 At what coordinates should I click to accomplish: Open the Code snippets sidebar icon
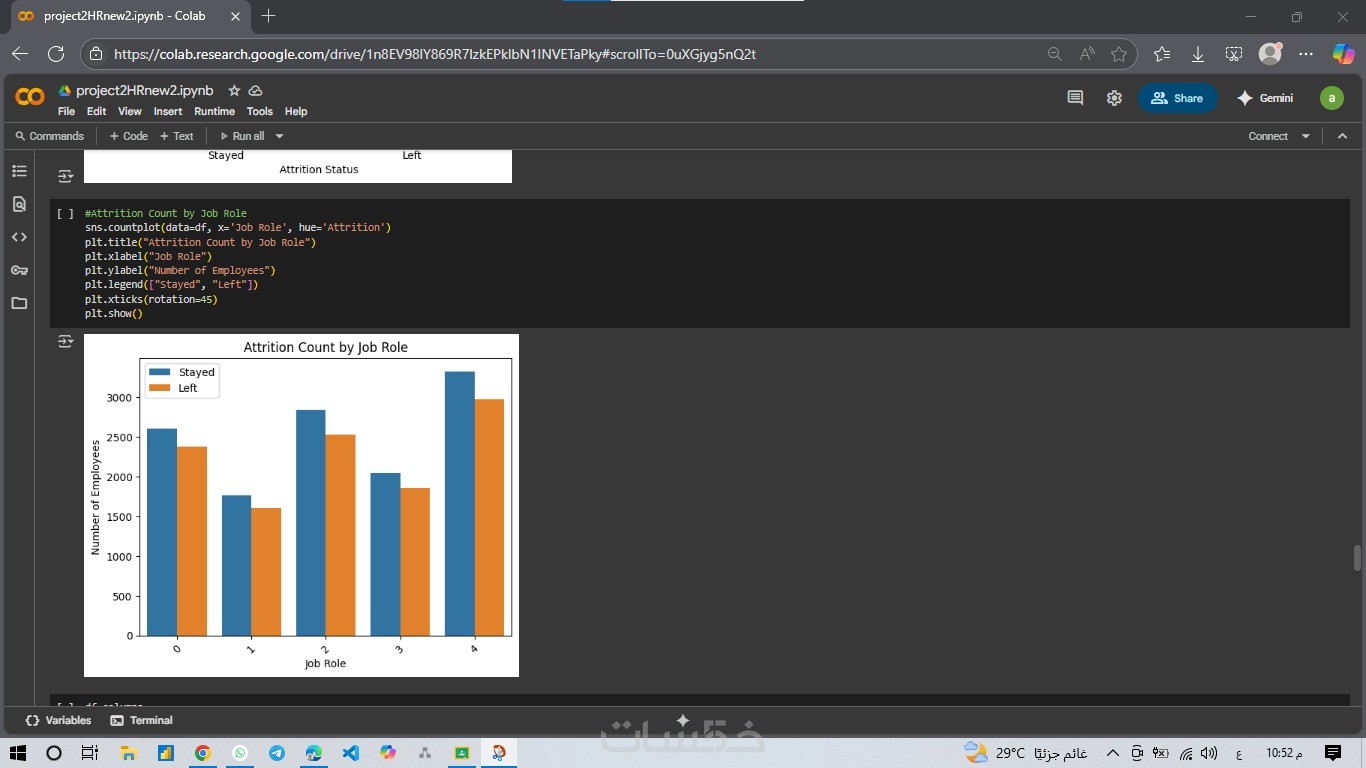point(19,237)
